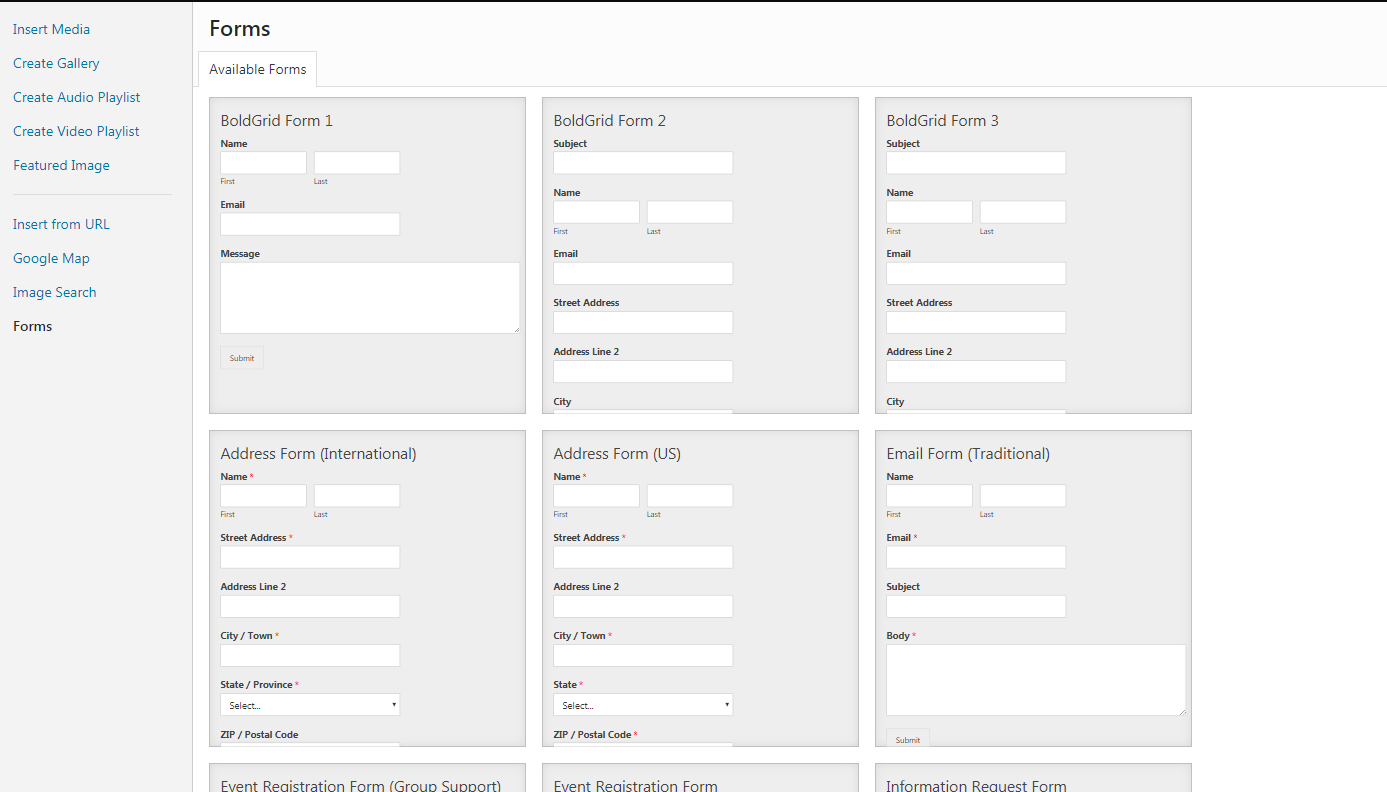Click Body textarea in Email Form (Traditional)
This screenshot has width=1387, height=792.
(x=1036, y=680)
